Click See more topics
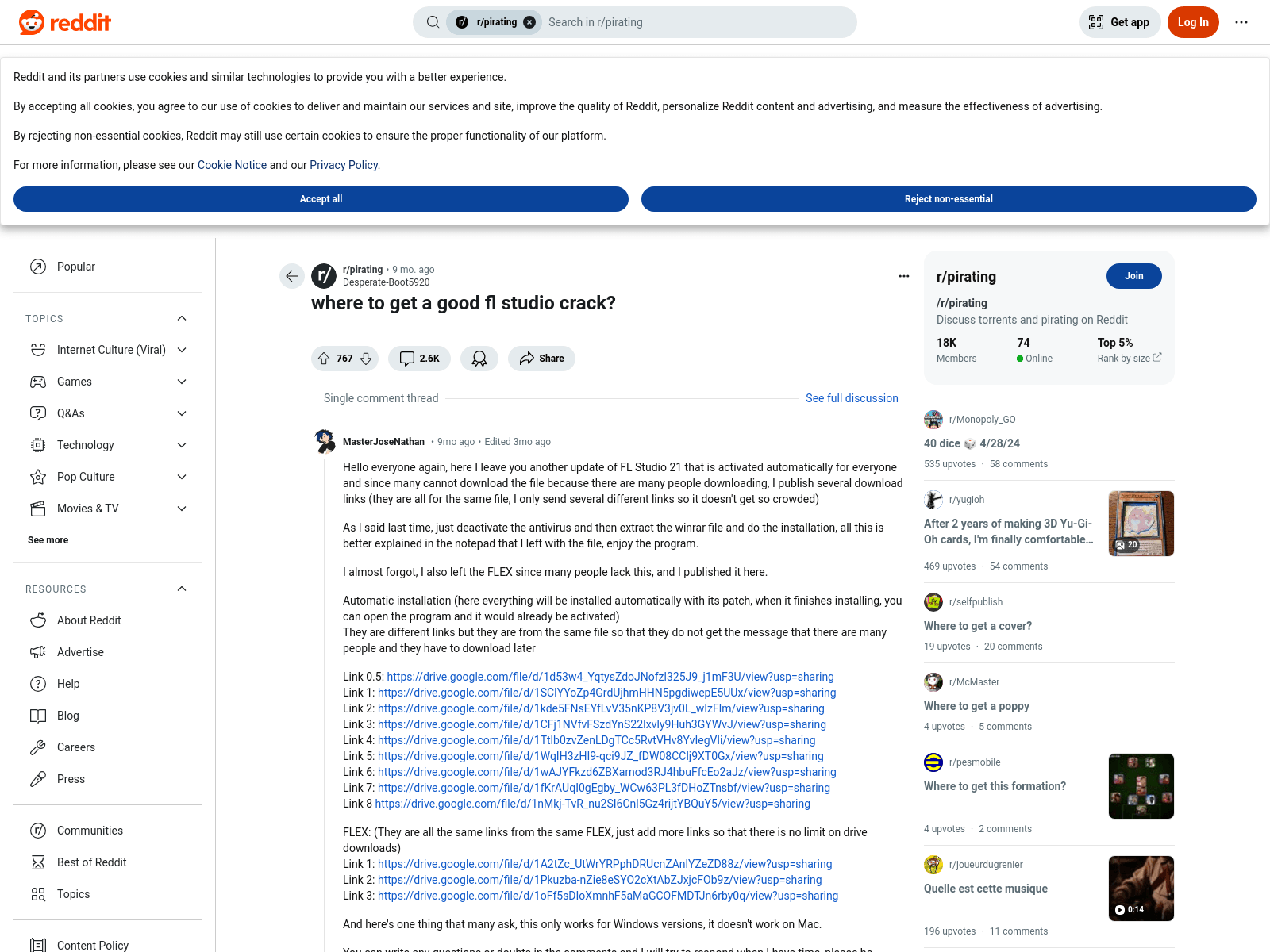 (x=48, y=540)
